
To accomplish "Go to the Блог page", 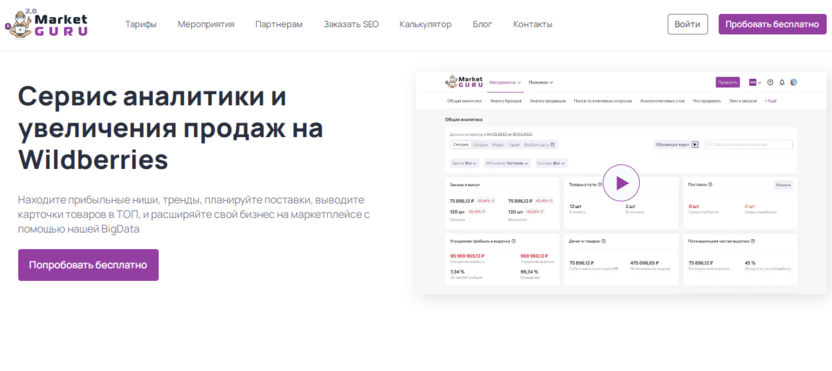I will pos(482,24).
